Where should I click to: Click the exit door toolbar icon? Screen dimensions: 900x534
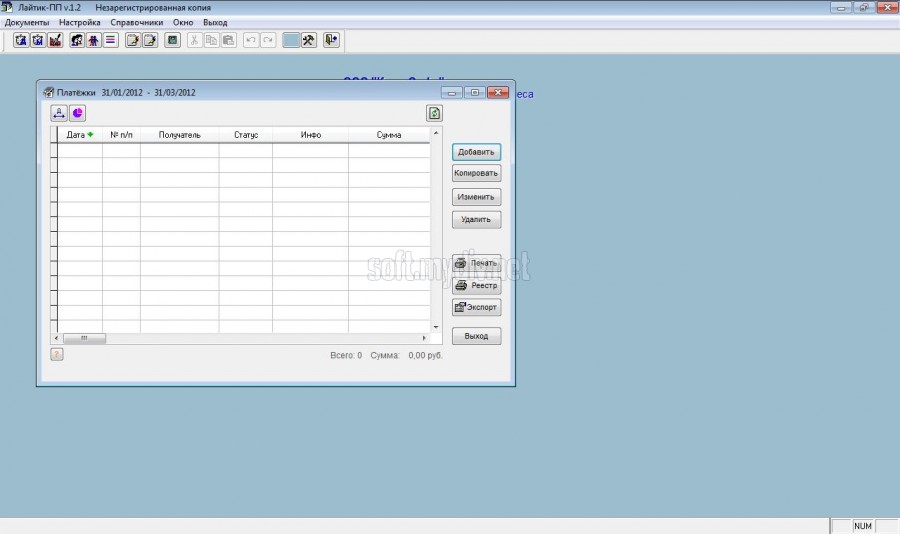click(x=331, y=40)
